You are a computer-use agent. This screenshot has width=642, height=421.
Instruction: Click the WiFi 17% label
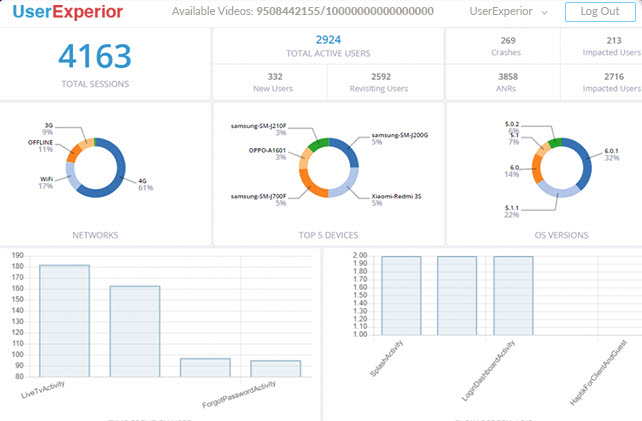(46, 183)
